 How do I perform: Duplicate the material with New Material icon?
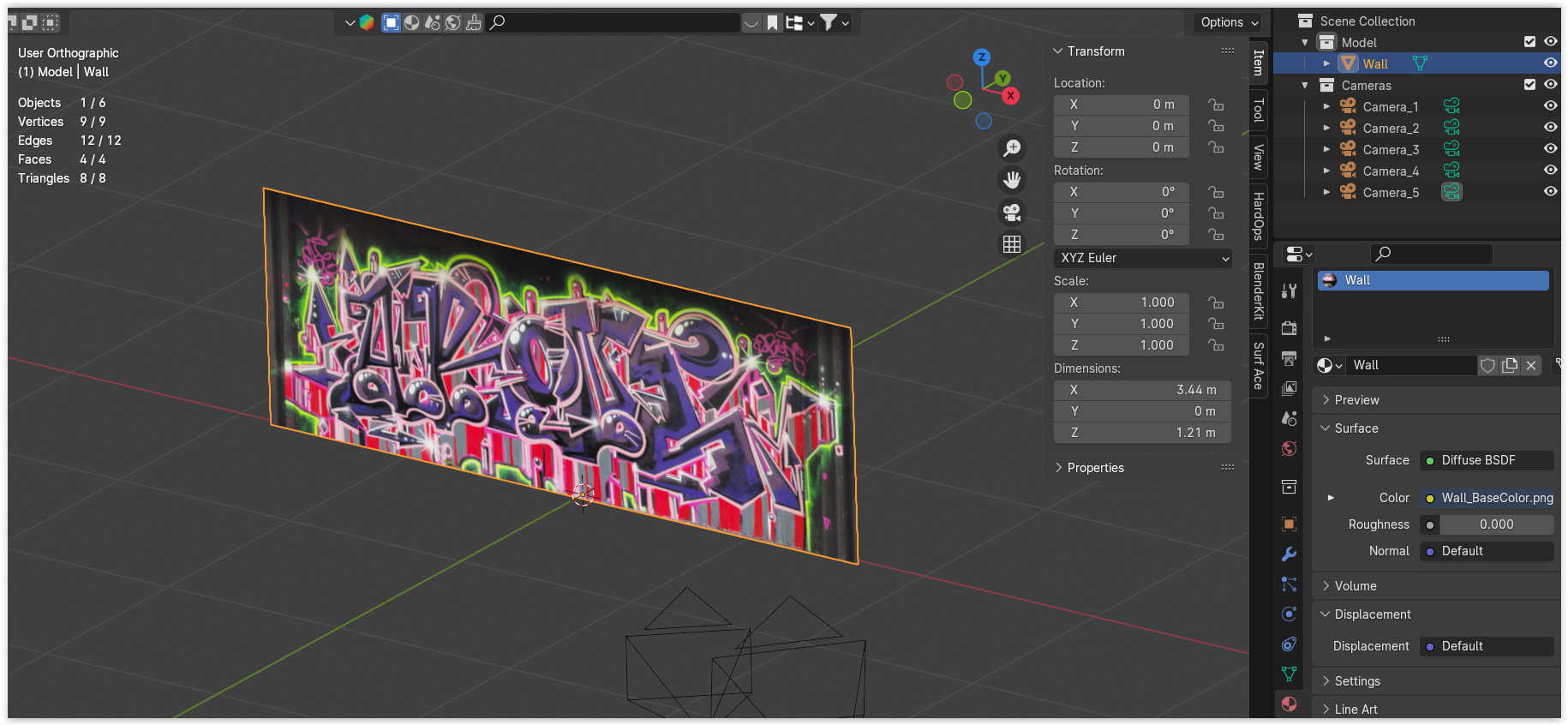(x=1510, y=366)
